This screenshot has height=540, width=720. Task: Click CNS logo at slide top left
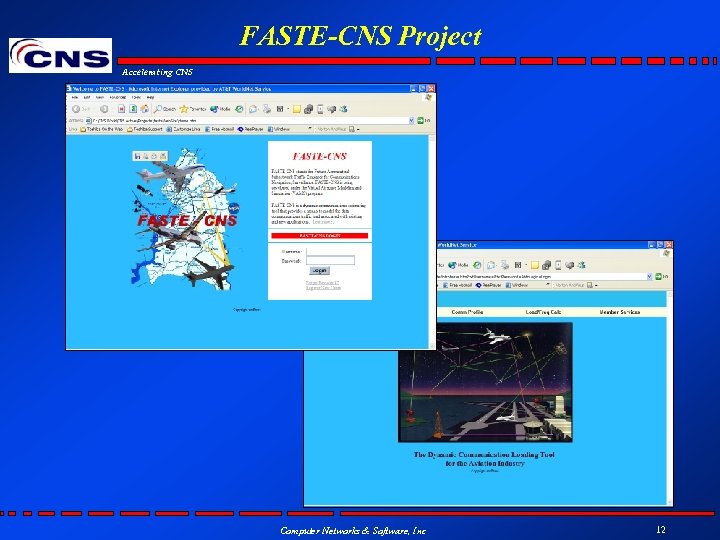pyautogui.click(x=60, y=56)
